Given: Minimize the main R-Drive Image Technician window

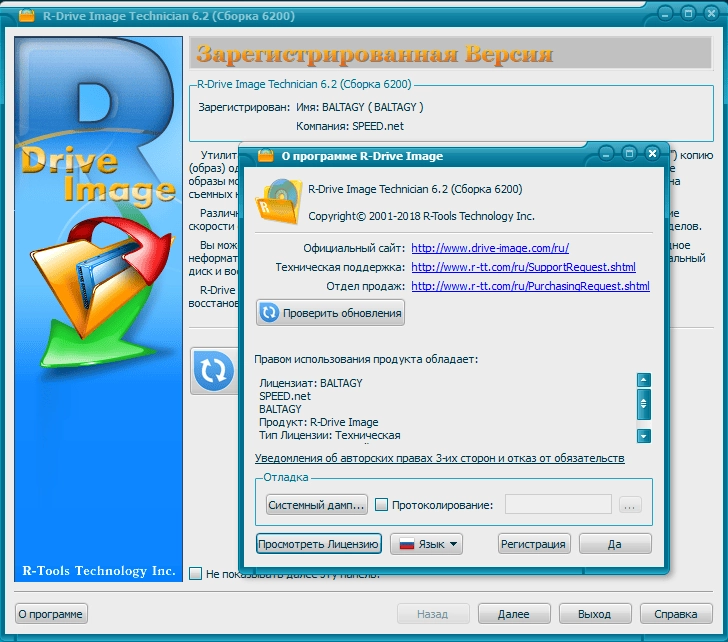Looking at the screenshot, I should pyautogui.click(x=665, y=13).
